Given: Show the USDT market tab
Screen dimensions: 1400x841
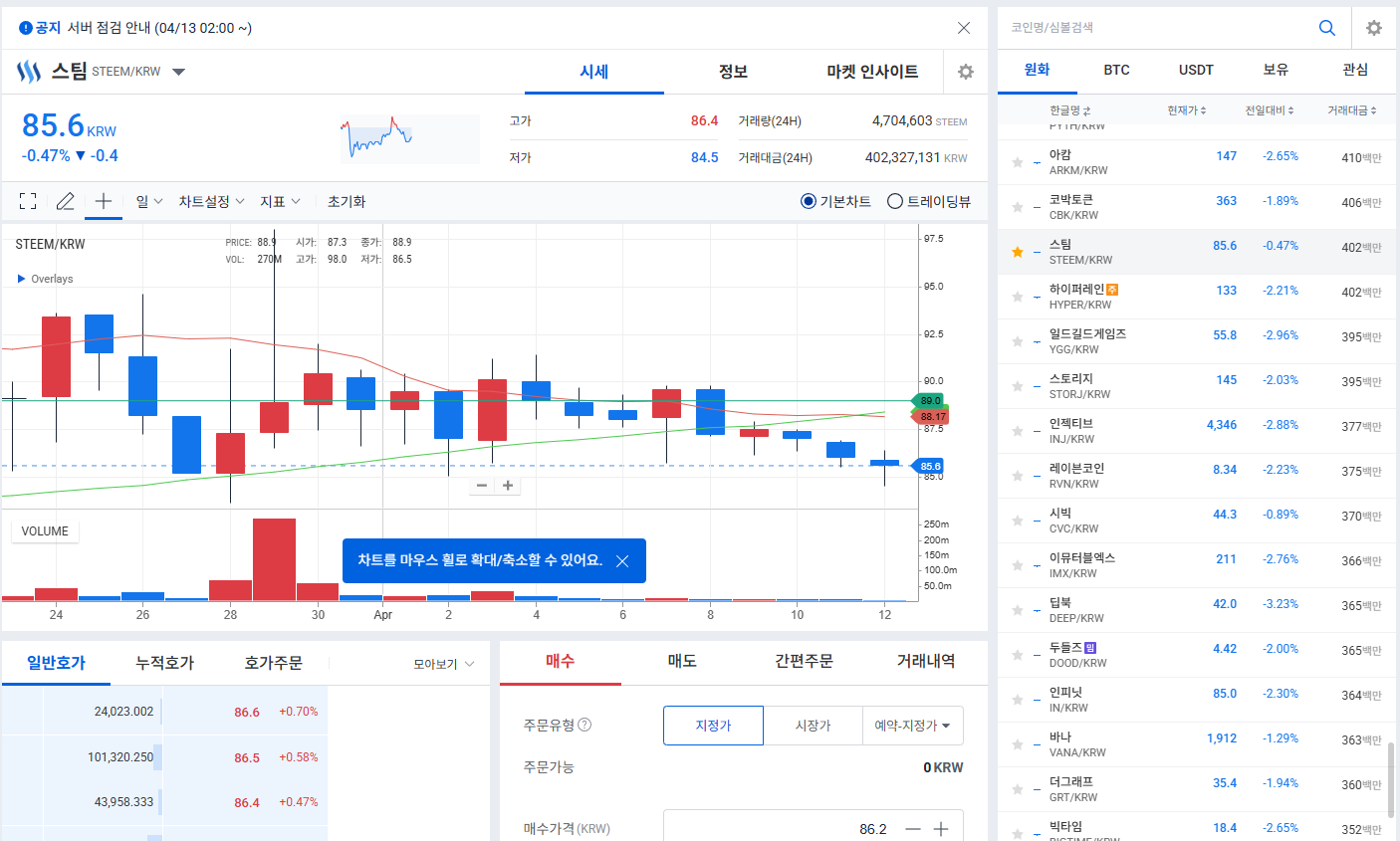Looking at the screenshot, I should click(1197, 70).
